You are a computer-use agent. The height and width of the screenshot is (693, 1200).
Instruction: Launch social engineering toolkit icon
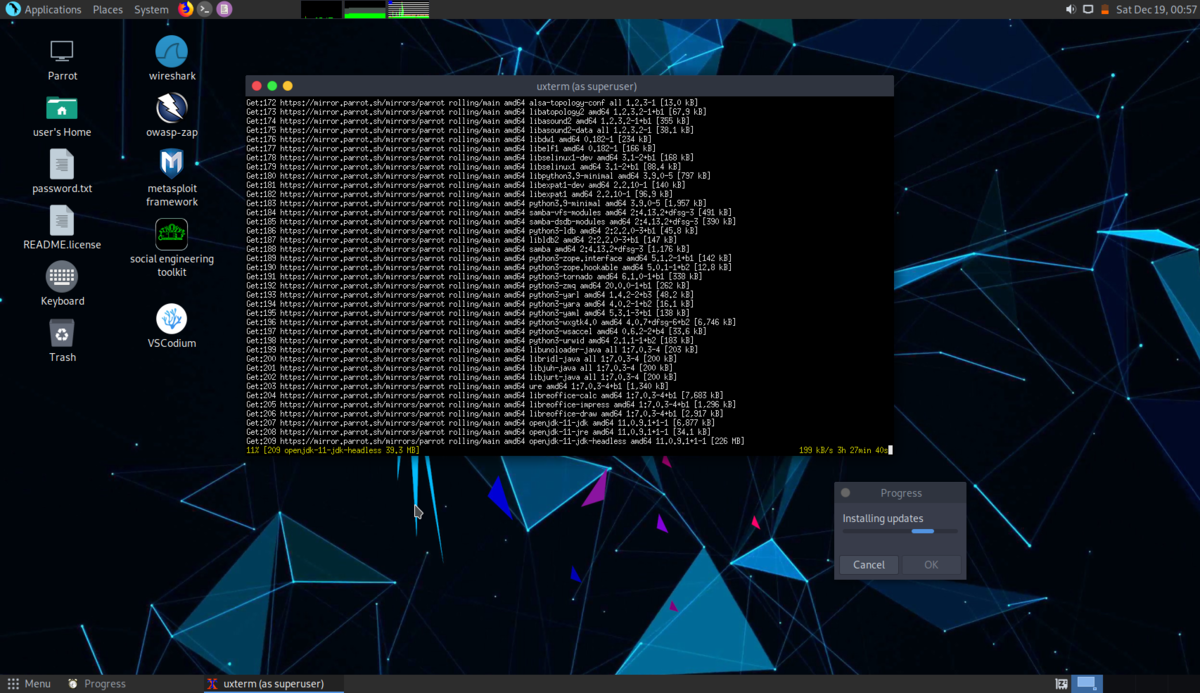click(x=172, y=234)
